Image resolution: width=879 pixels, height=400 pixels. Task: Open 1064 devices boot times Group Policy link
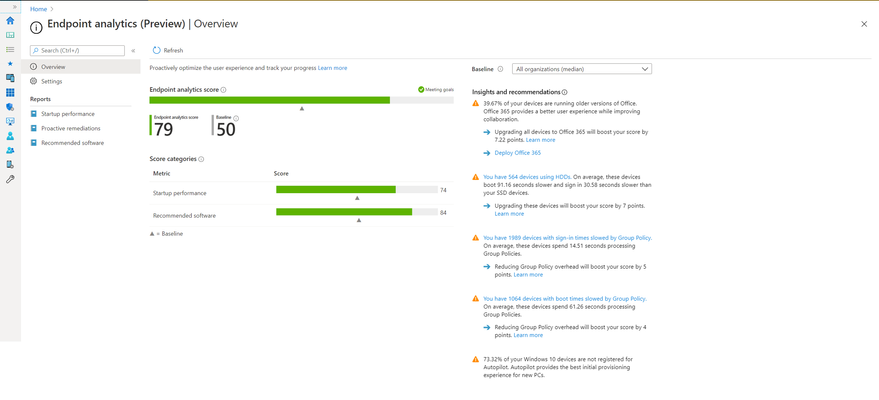(x=565, y=299)
